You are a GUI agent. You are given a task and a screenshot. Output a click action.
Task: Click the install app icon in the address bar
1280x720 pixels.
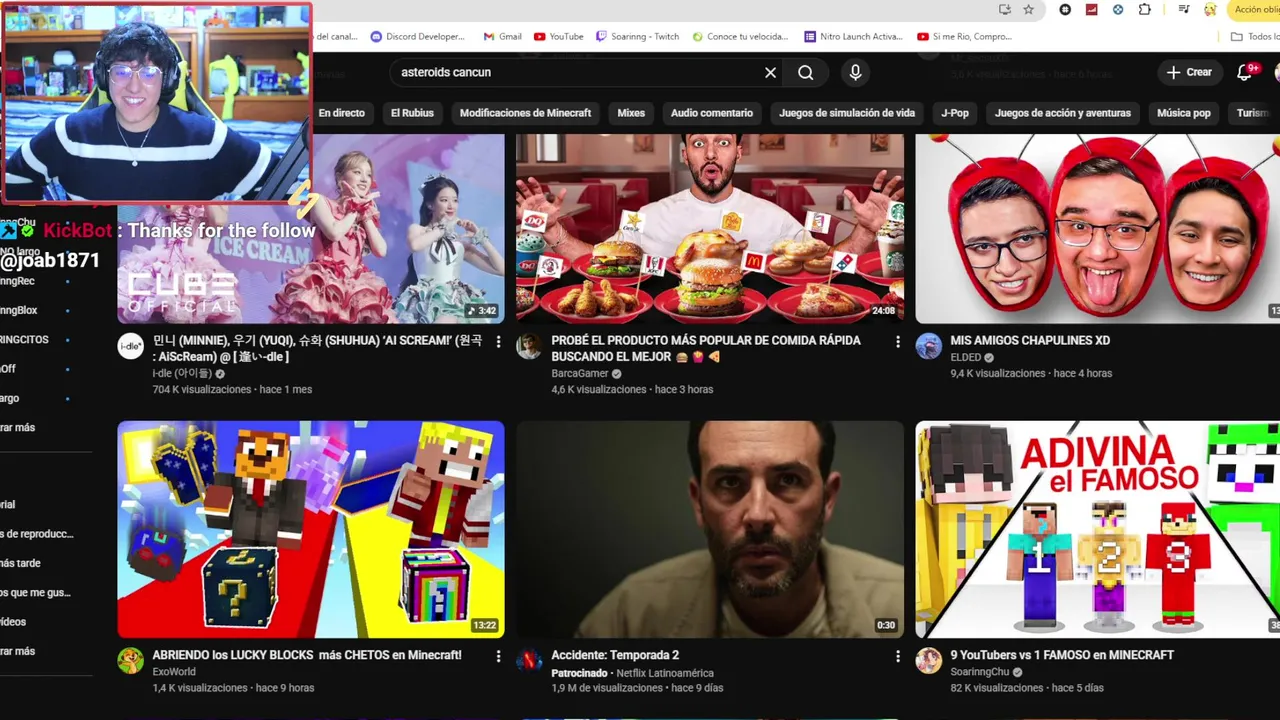[x=1005, y=9]
